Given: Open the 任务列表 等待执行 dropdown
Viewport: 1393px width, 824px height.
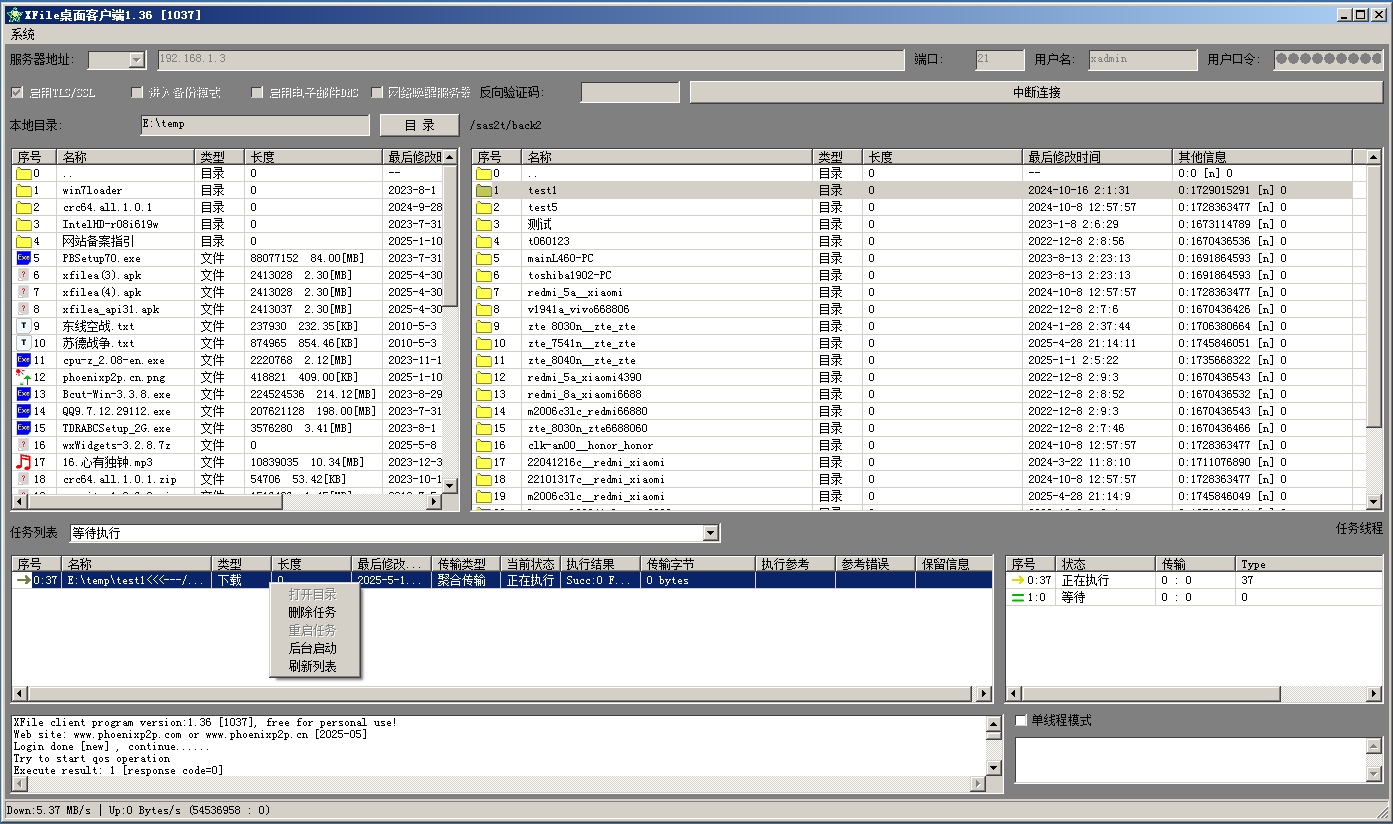Looking at the screenshot, I should (710, 533).
